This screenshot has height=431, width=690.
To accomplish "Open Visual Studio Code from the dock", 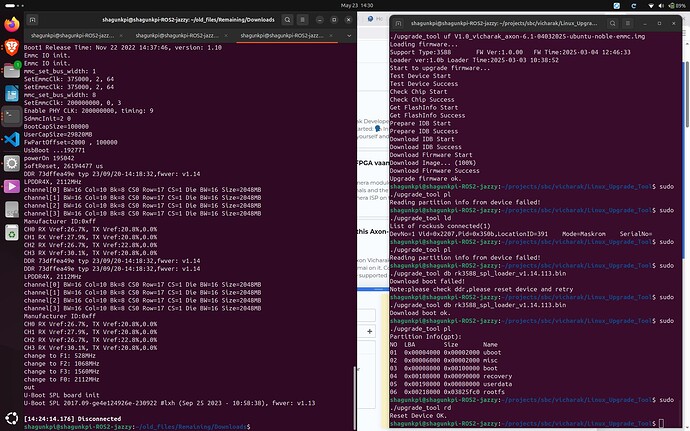I will click(12, 140).
